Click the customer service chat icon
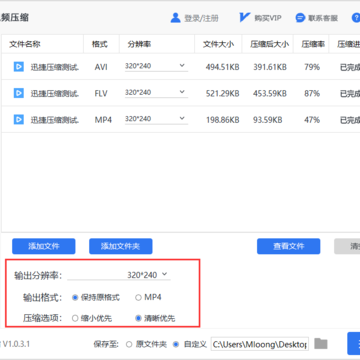The height and width of the screenshot is (360, 360). (x=300, y=18)
